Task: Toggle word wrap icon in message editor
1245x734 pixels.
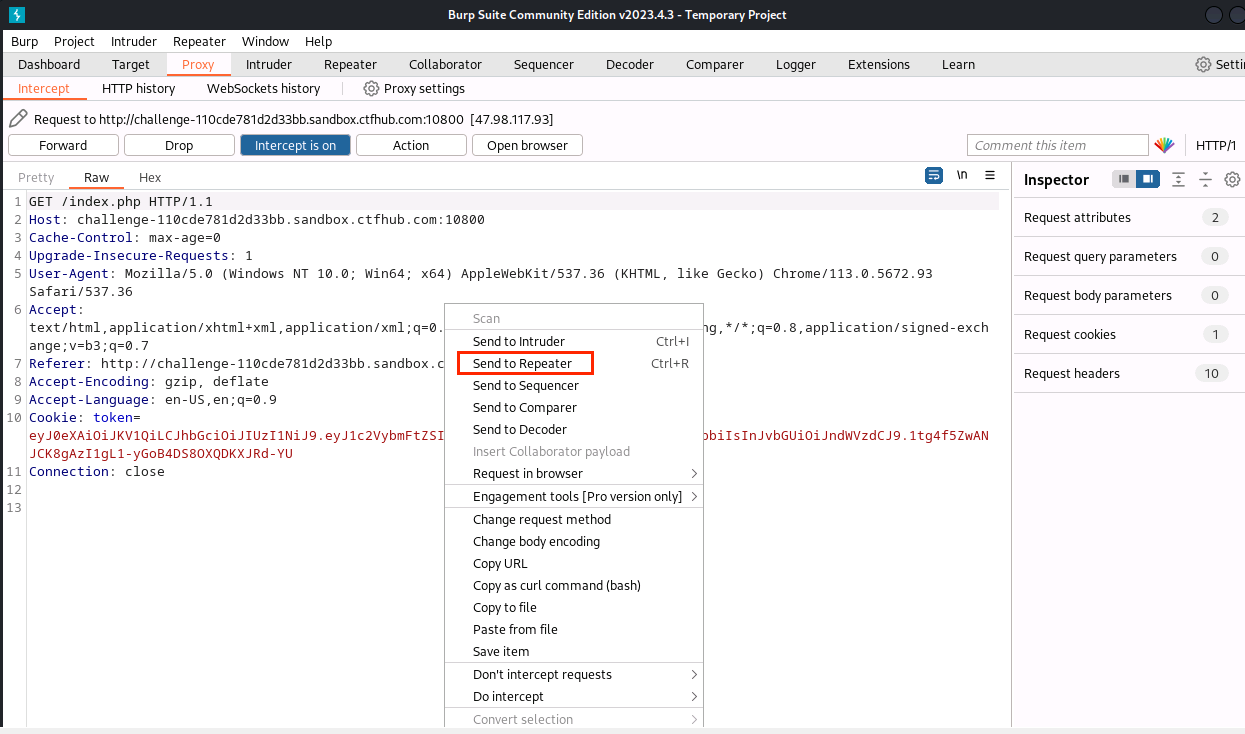Action: (934, 175)
